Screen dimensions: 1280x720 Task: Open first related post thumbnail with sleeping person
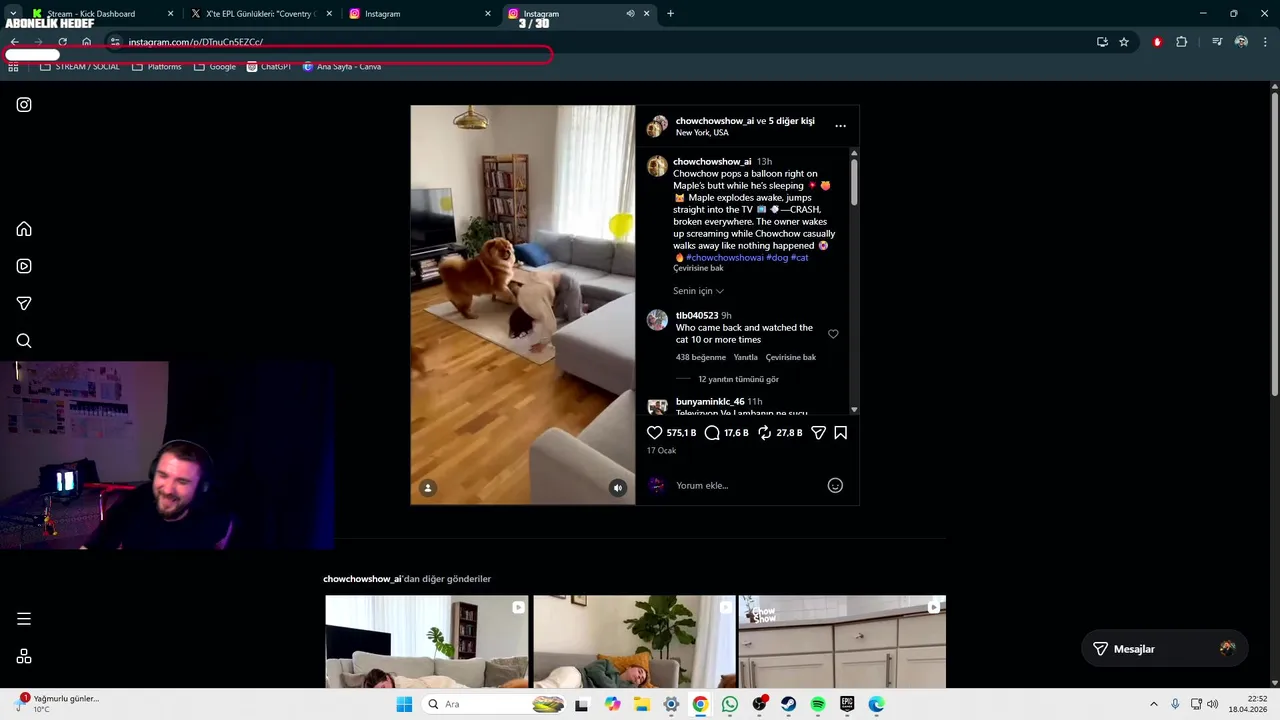tap(426, 642)
